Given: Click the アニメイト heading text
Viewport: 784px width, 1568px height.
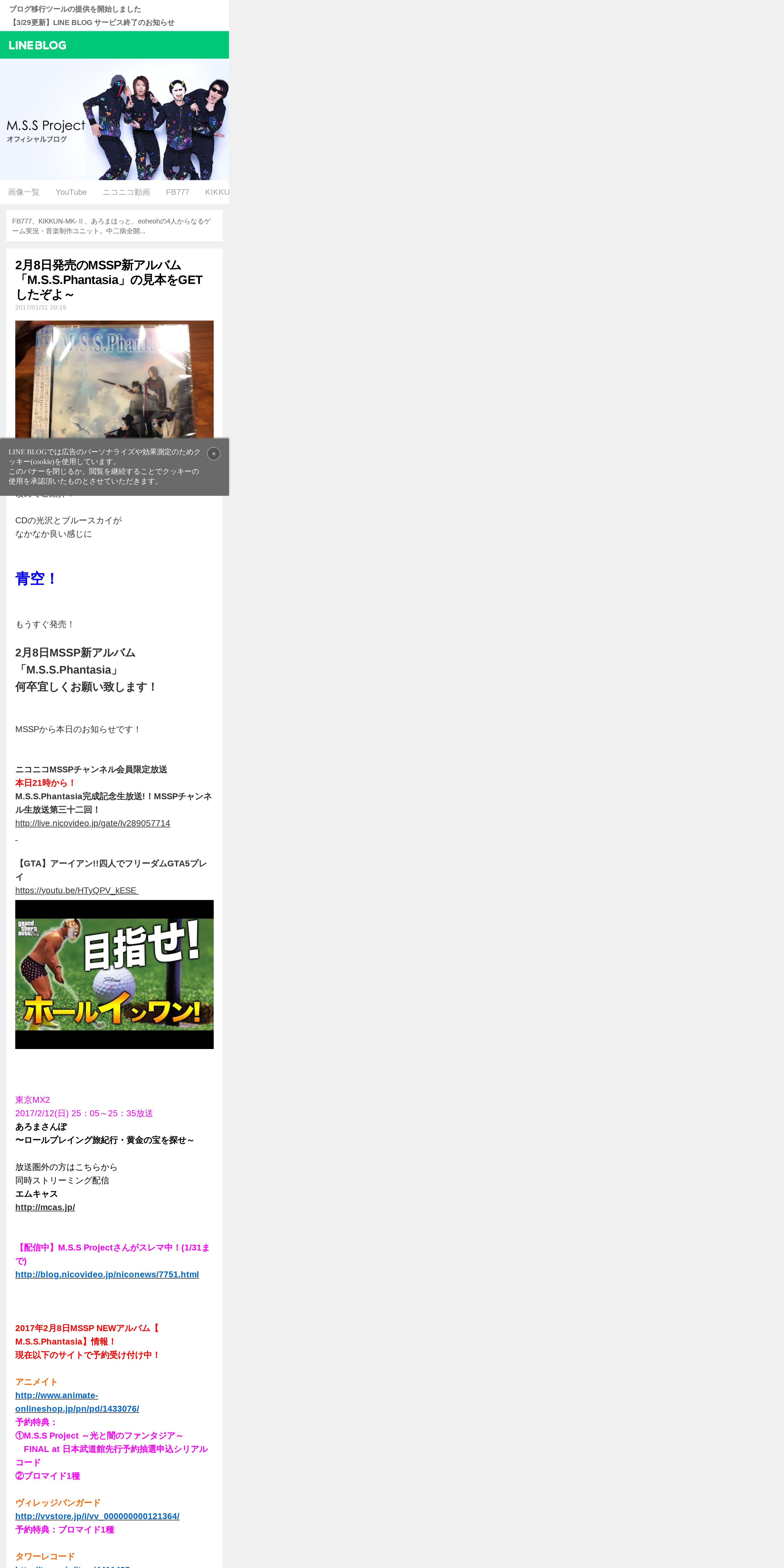Looking at the screenshot, I should point(36,1382).
